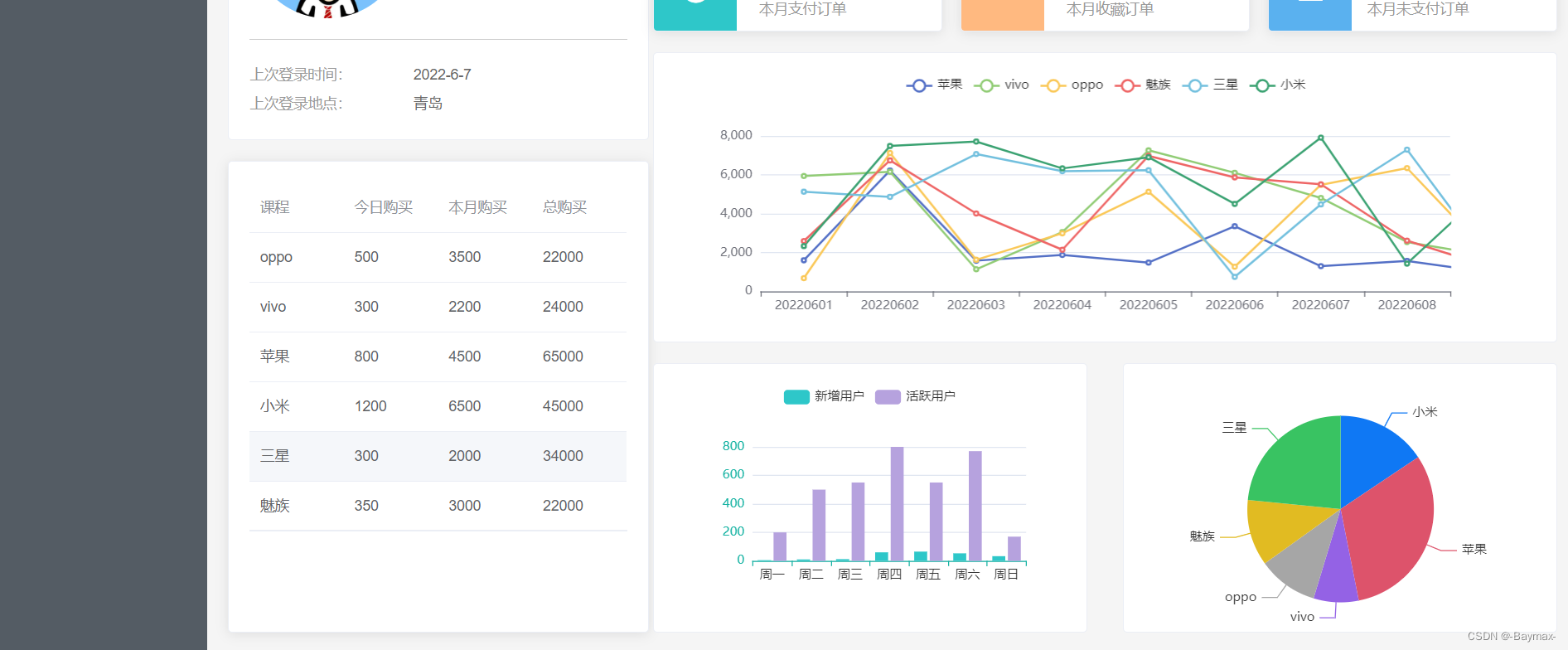This screenshot has height=650, width=1568.
Task: Click the blue icon of 本月未支付订单 card
Action: 1310,15
